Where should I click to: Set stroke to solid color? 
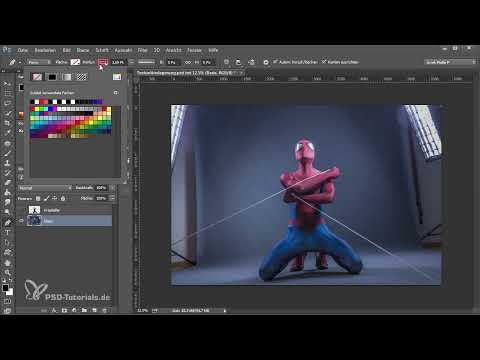click(x=52, y=77)
